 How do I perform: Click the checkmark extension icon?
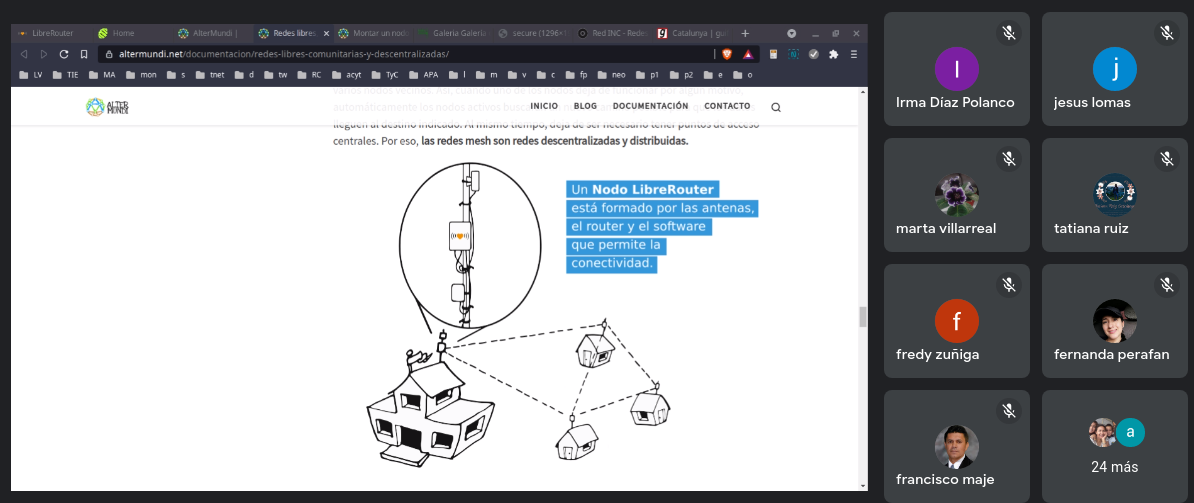[814, 54]
